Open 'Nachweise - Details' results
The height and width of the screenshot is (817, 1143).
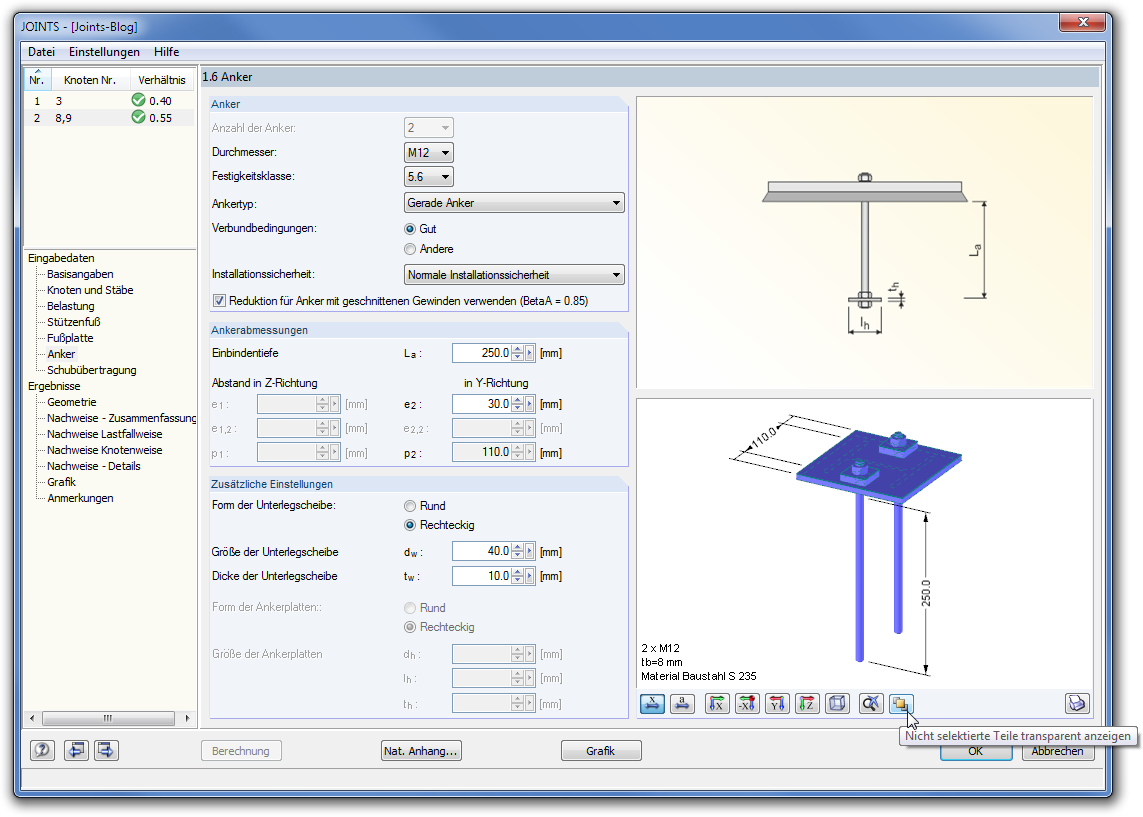(x=94, y=466)
